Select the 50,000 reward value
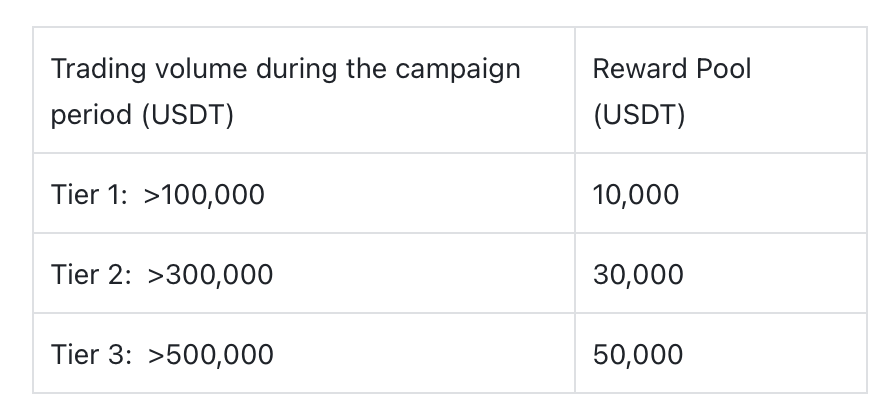 [x=638, y=354]
